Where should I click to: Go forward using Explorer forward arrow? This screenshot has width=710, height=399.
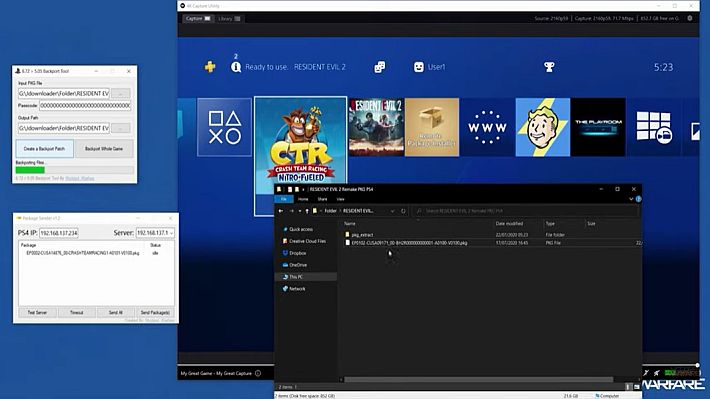pyautogui.click(x=292, y=211)
